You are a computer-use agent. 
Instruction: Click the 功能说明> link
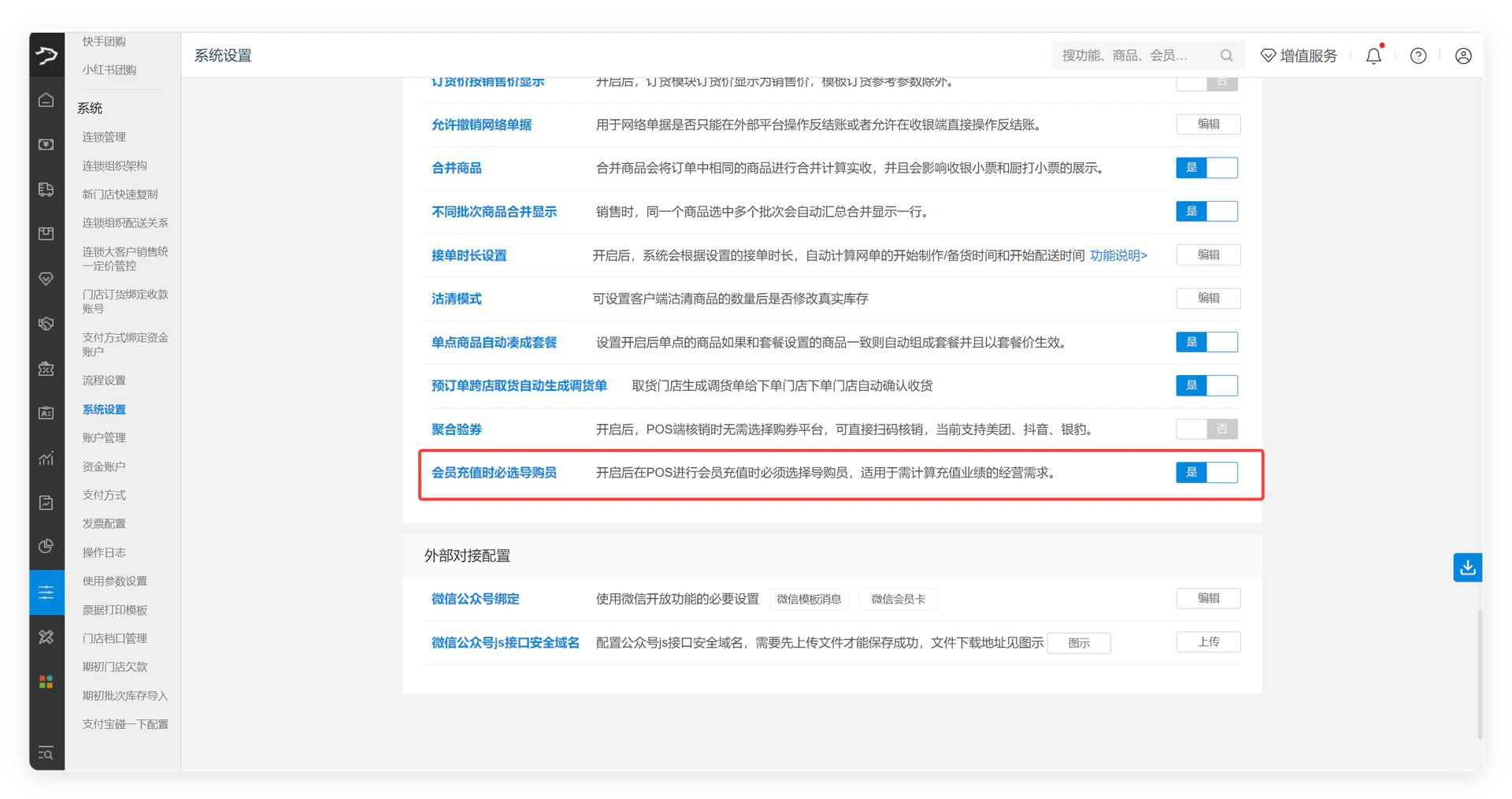pos(1118,255)
